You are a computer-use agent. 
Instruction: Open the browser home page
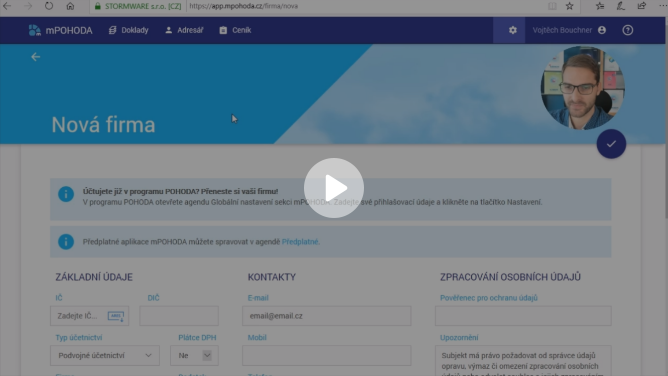(70, 6)
